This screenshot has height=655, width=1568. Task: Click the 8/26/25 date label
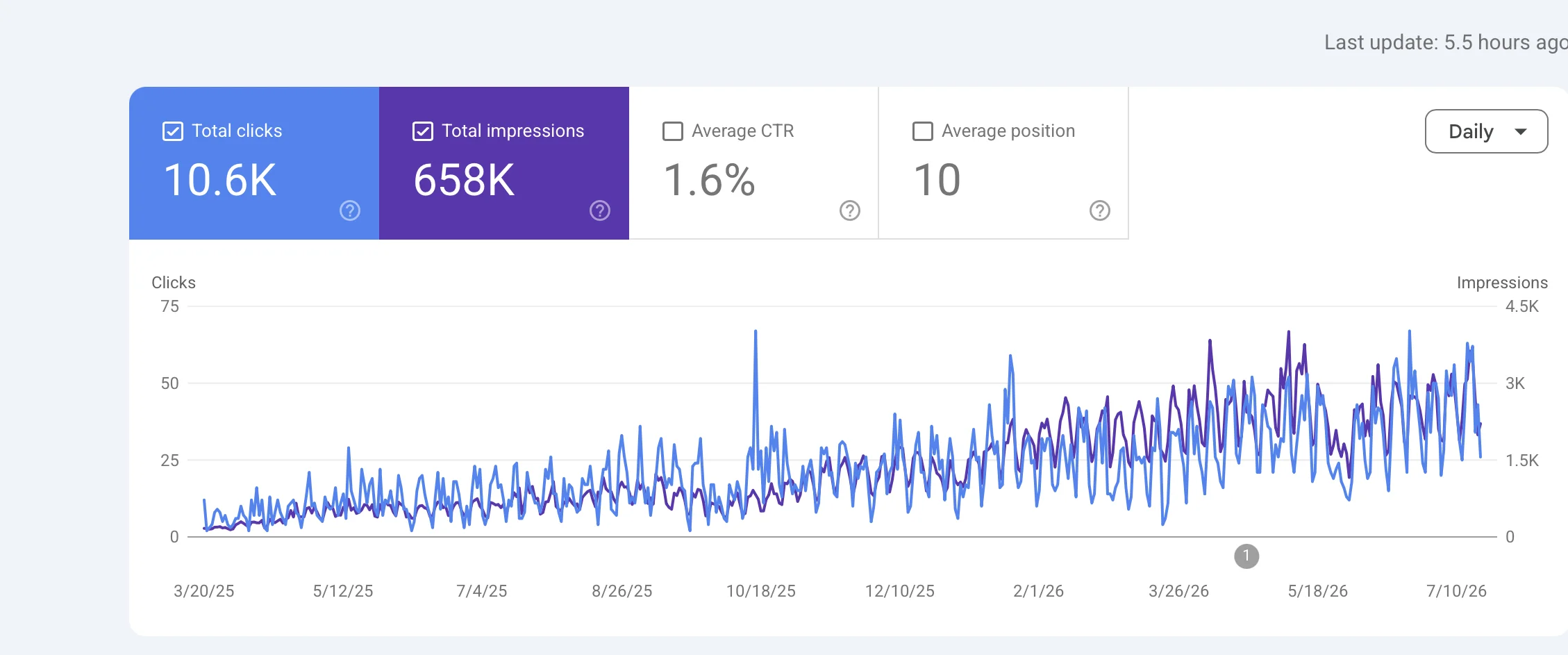pyautogui.click(x=622, y=591)
